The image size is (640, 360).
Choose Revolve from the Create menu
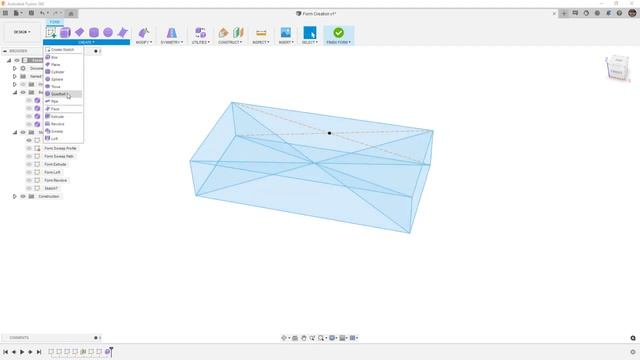(63, 124)
